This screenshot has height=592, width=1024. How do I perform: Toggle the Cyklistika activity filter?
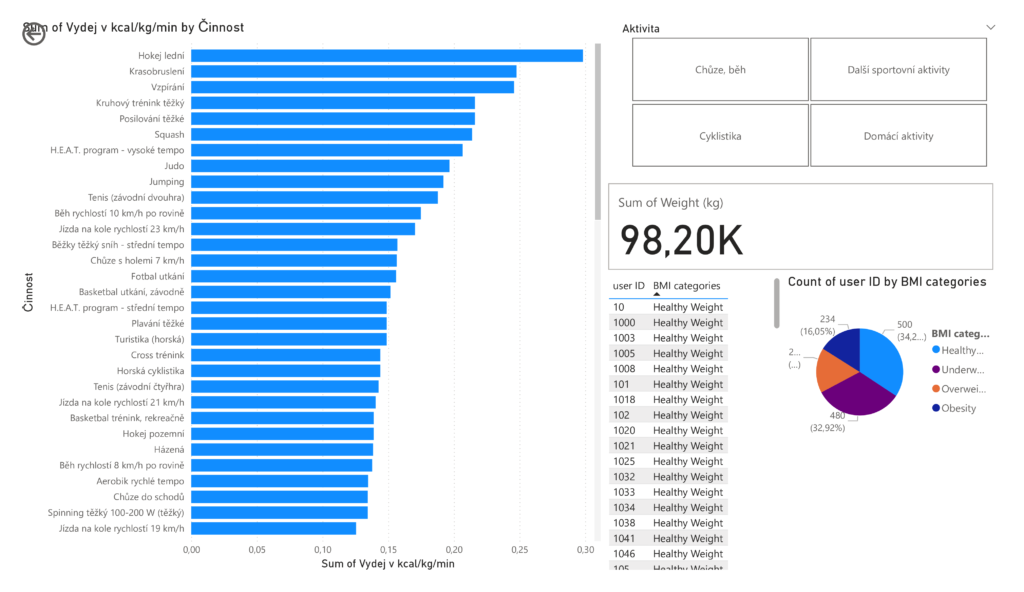tap(720, 135)
